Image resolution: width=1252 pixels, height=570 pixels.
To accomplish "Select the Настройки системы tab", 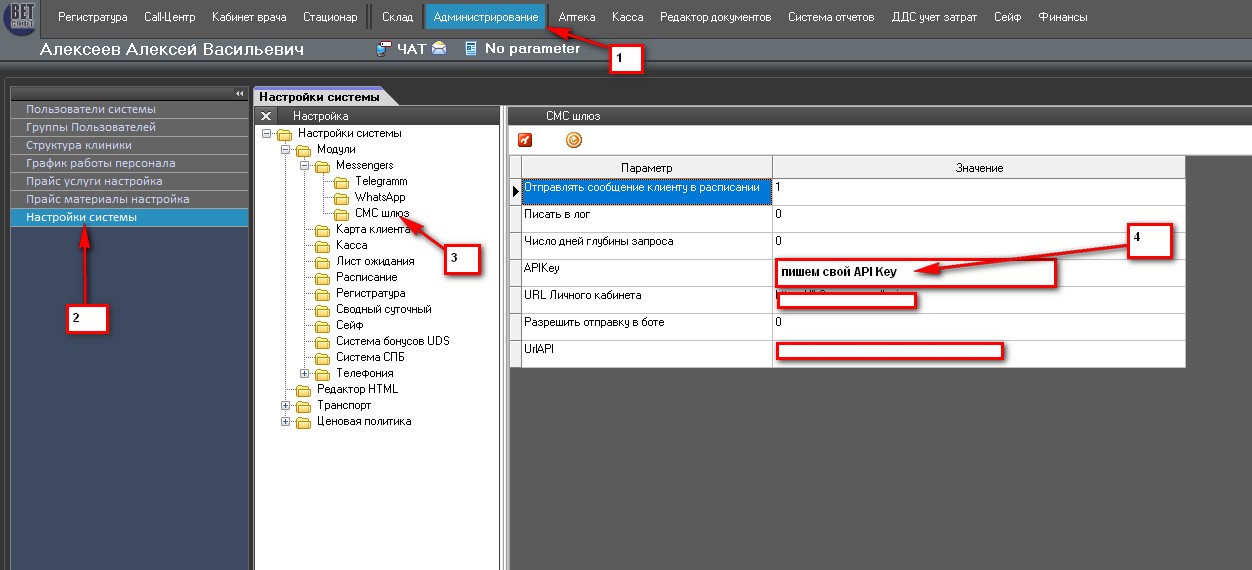I will point(320,97).
